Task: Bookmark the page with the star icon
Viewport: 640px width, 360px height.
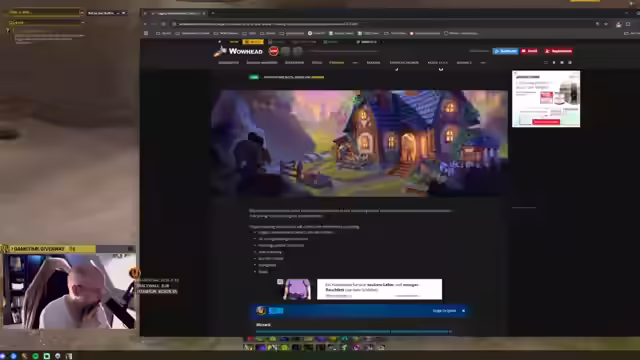Action: [606, 24]
